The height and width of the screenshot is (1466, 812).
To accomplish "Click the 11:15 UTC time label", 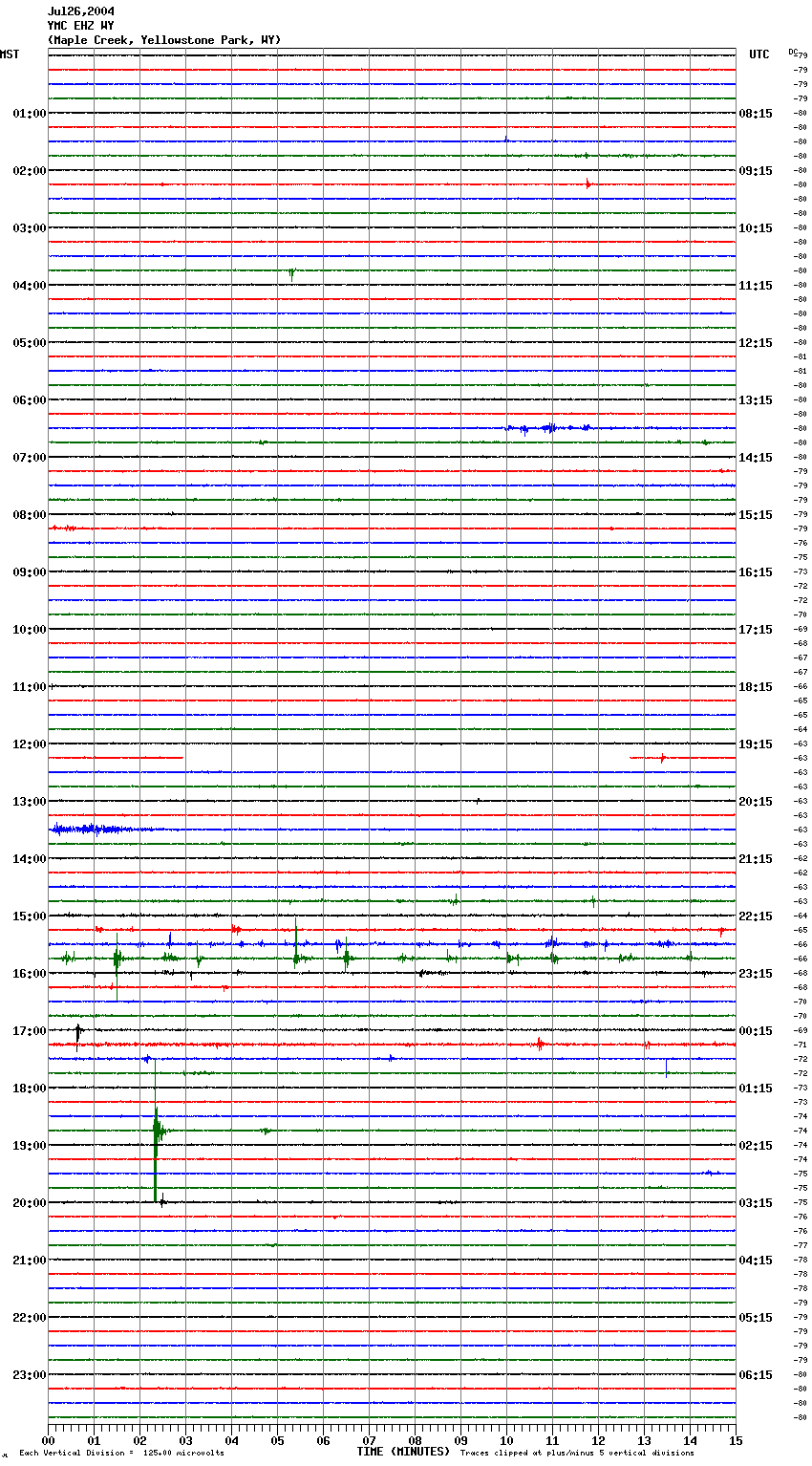I will pos(756,286).
